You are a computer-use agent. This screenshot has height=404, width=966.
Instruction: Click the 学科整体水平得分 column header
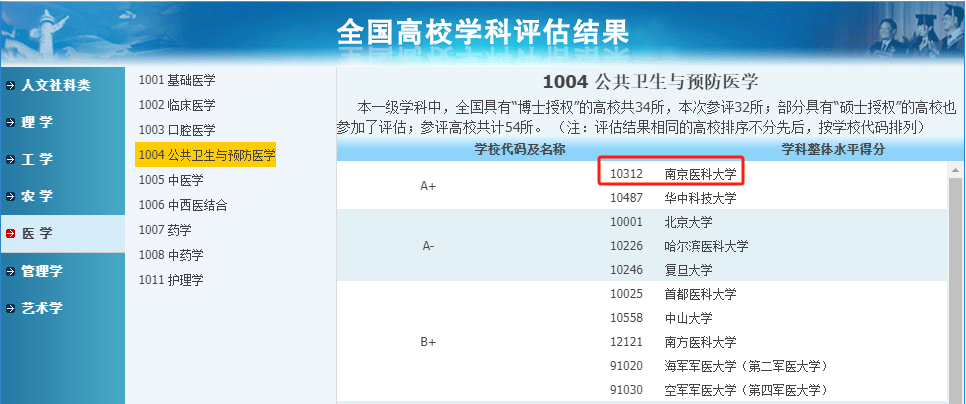[833, 150]
